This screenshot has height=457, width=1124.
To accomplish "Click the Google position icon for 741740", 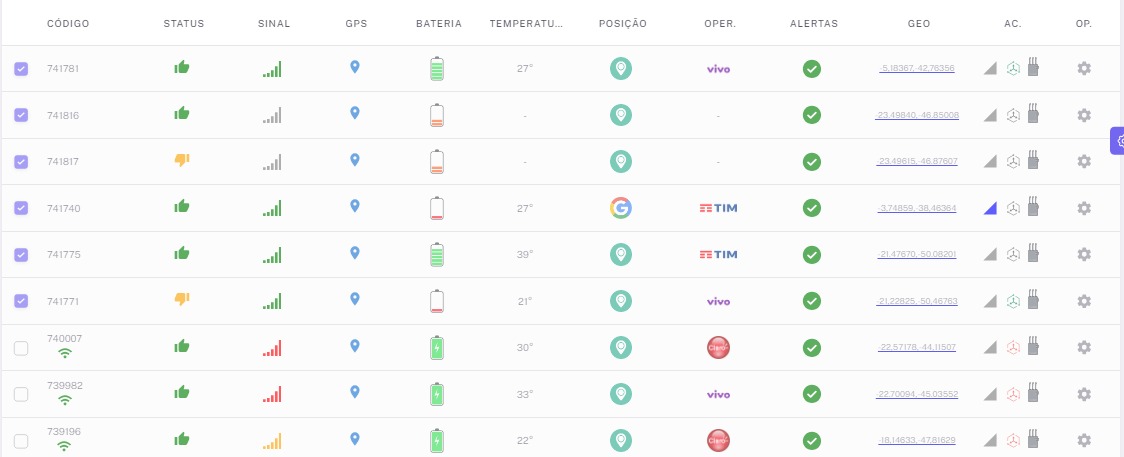I will coord(621,208).
